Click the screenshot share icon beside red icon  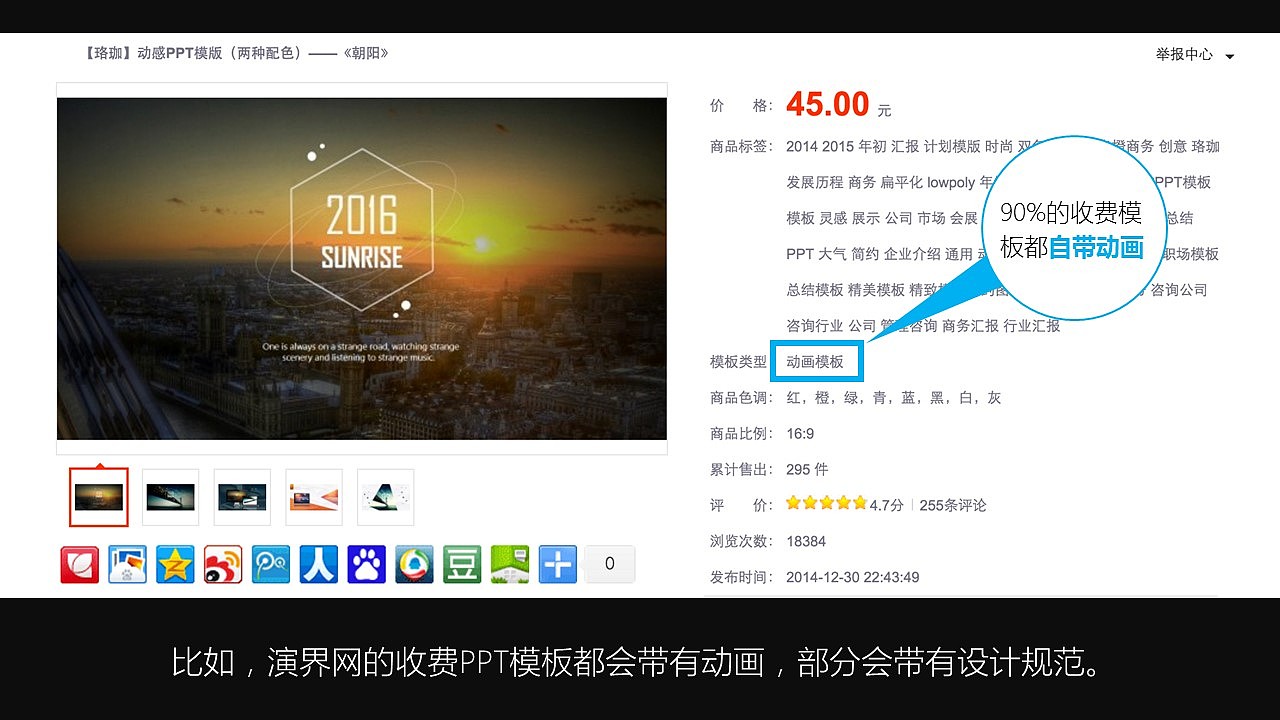[x=127, y=563]
